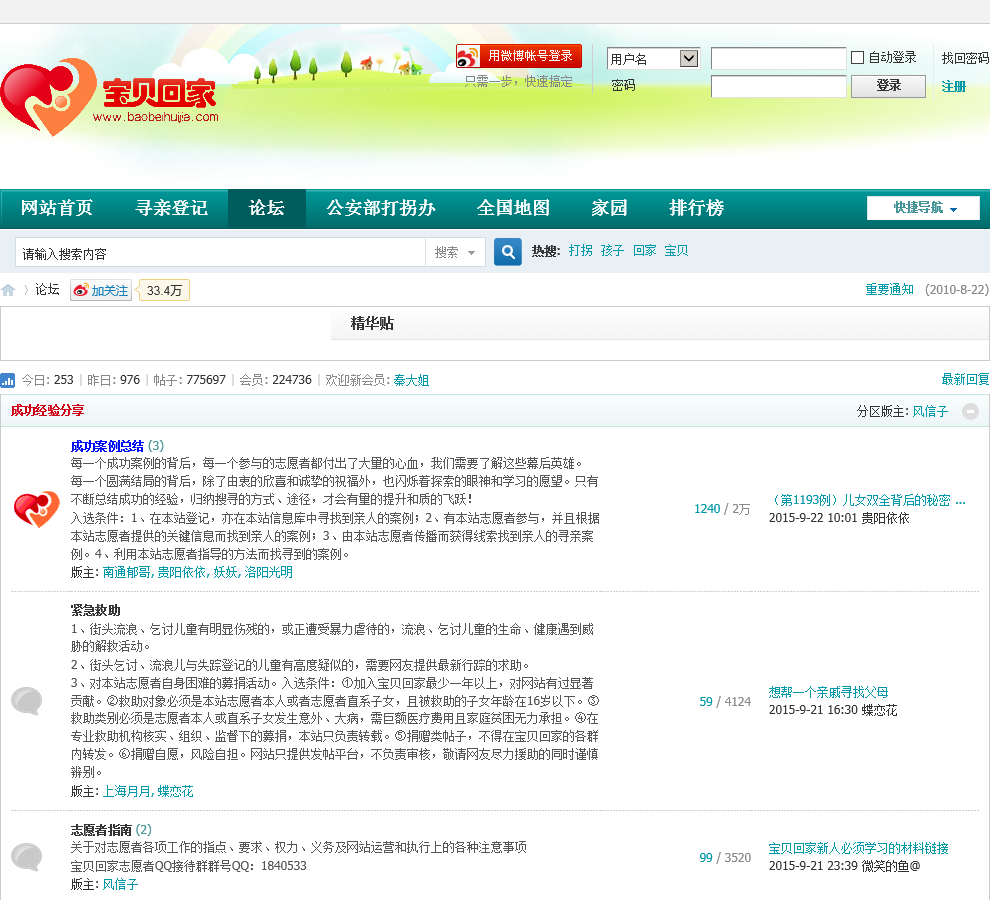Image resolution: width=990 pixels, height=900 pixels.
Task: Collapse the 成功经验分享 section
Action: (970, 411)
